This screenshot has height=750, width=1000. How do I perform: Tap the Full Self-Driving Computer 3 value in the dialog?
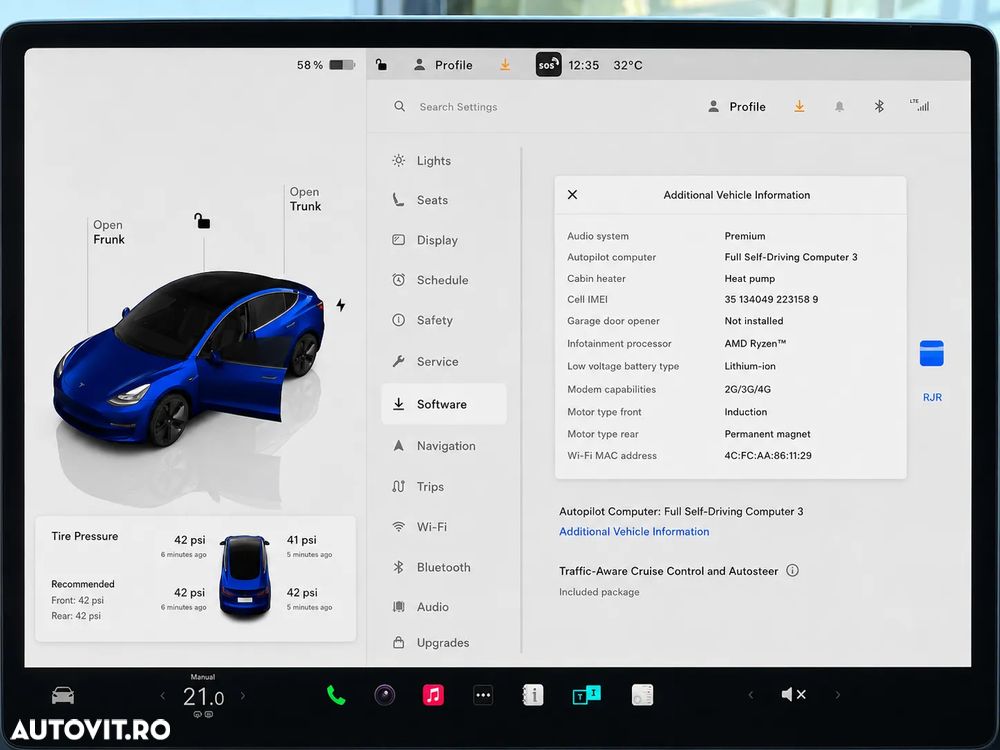[791, 257]
